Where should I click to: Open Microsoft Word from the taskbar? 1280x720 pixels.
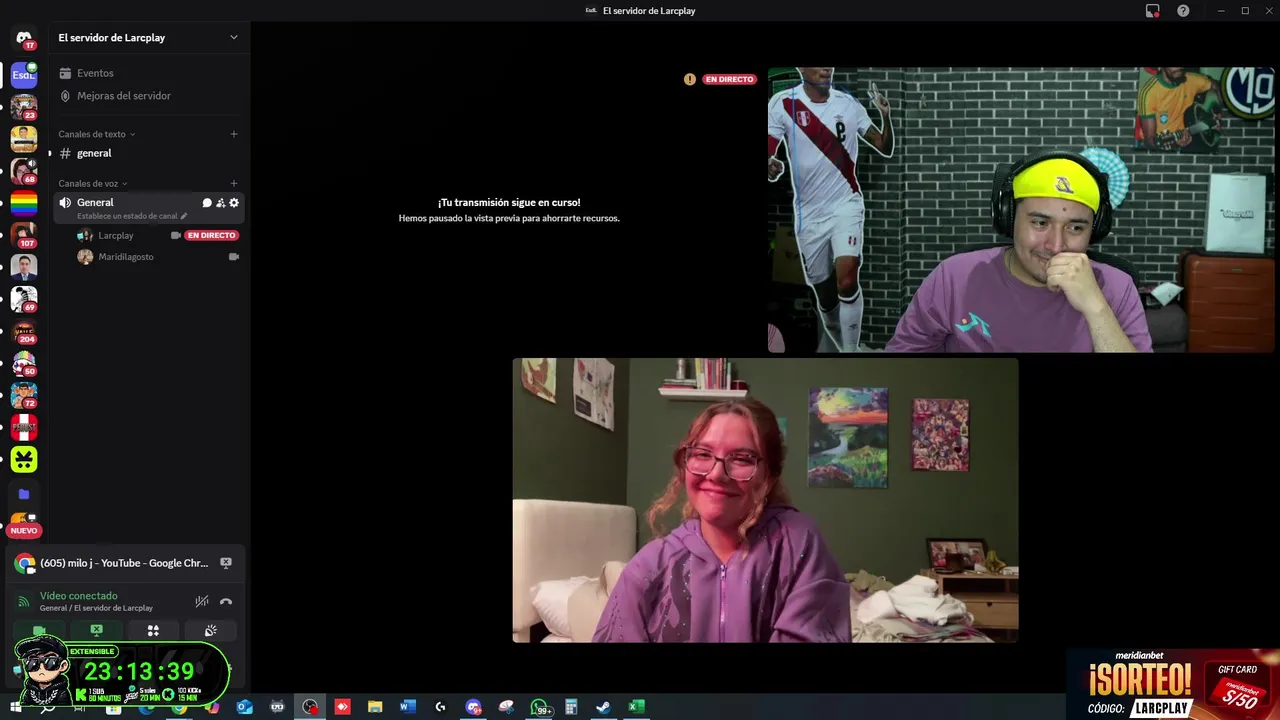407,707
